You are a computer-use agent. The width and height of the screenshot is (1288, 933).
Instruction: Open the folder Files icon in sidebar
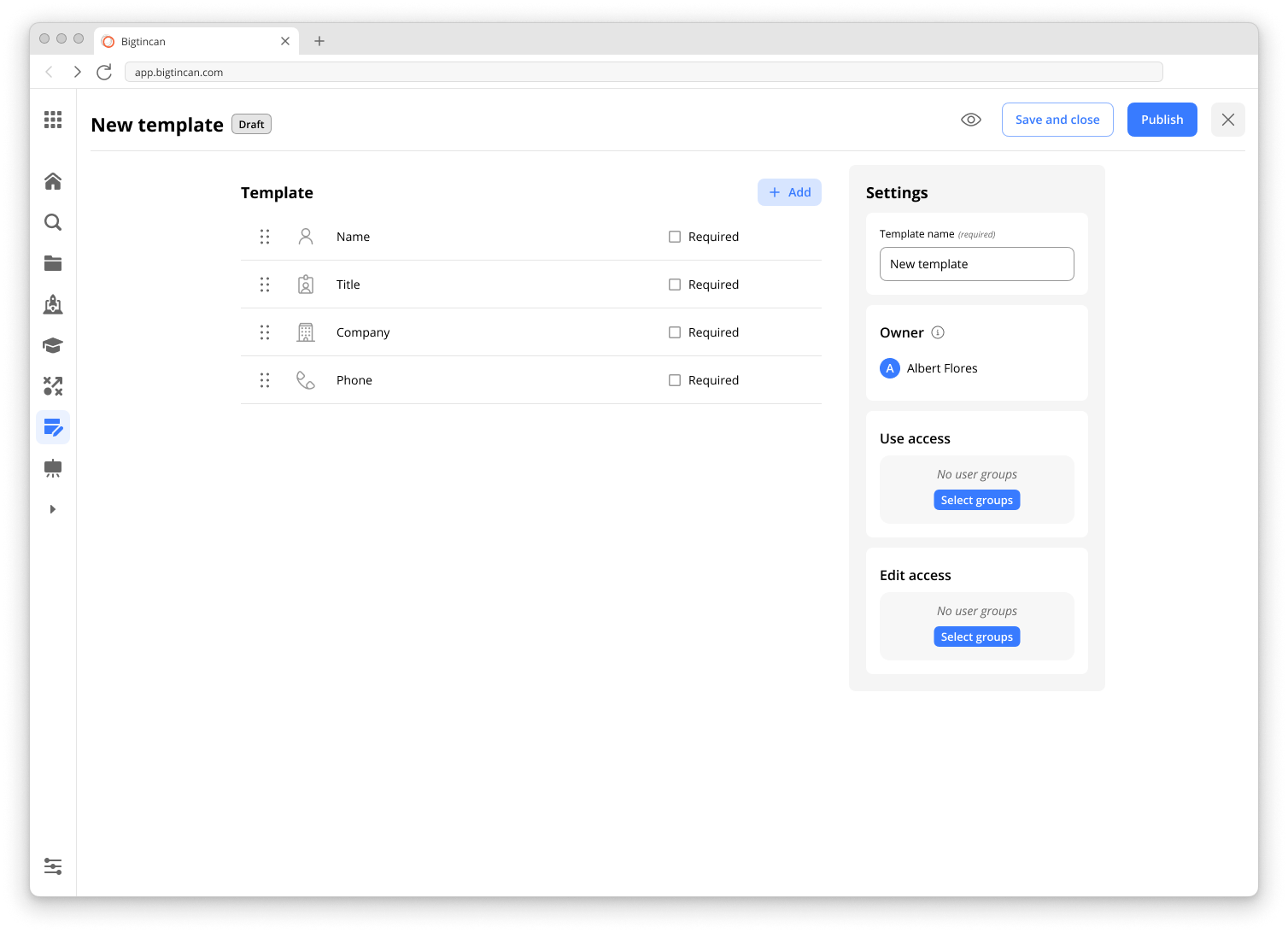click(x=53, y=263)
